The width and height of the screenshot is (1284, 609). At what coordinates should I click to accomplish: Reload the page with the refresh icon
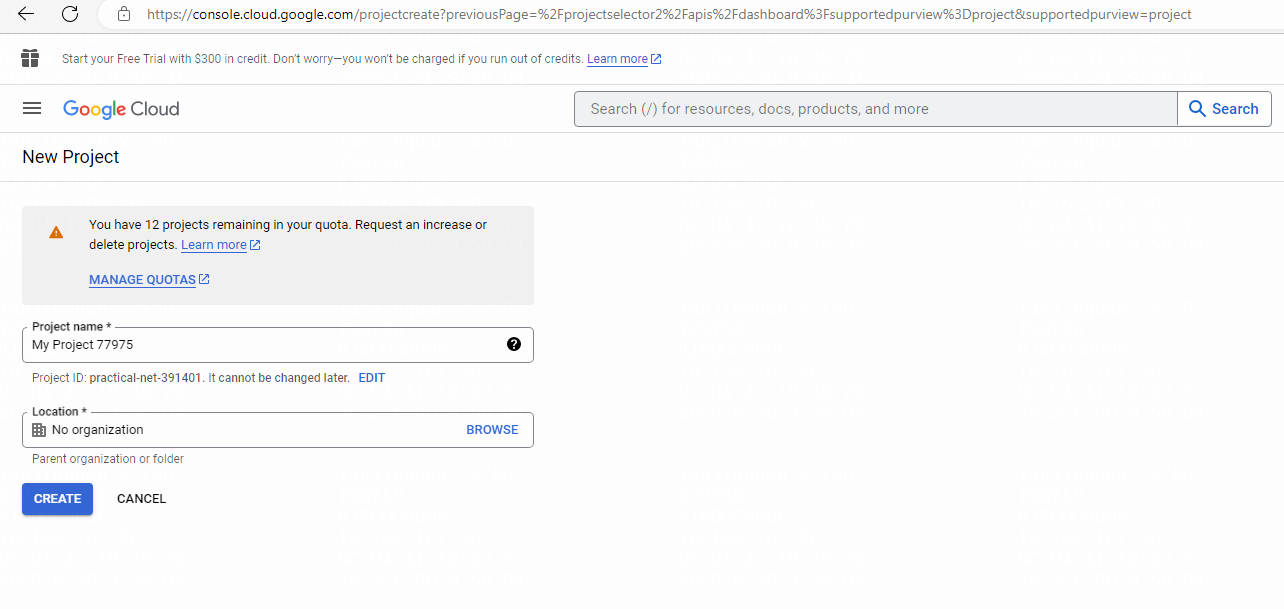click(70, 14)
